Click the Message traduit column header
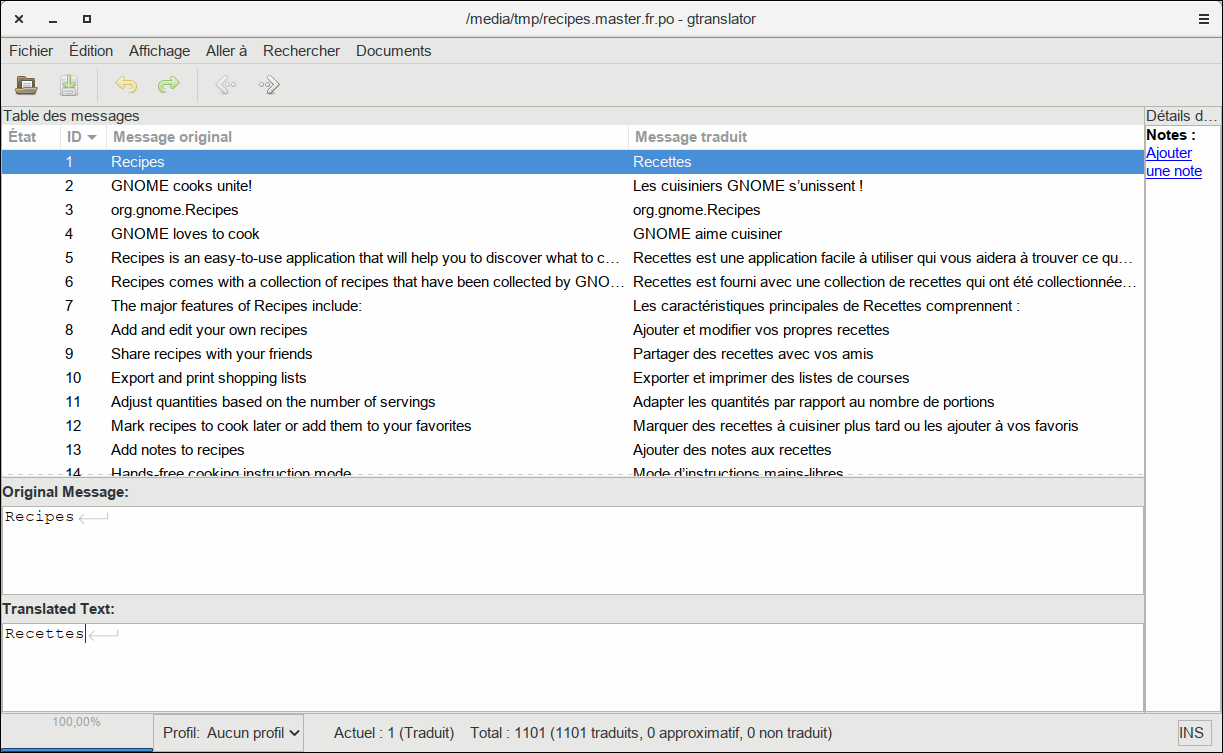The image size is (1223, 753). pos(691,137)
